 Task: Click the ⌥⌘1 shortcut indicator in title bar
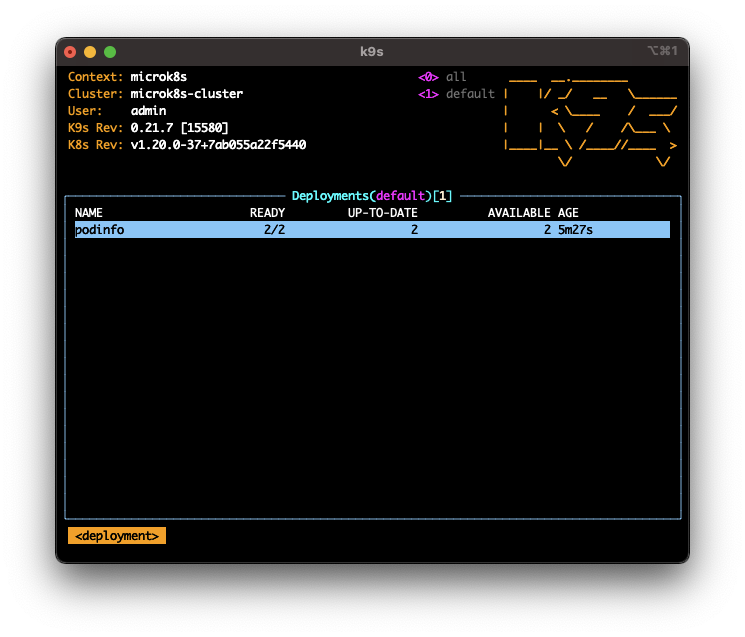click(x=662, y=51)
